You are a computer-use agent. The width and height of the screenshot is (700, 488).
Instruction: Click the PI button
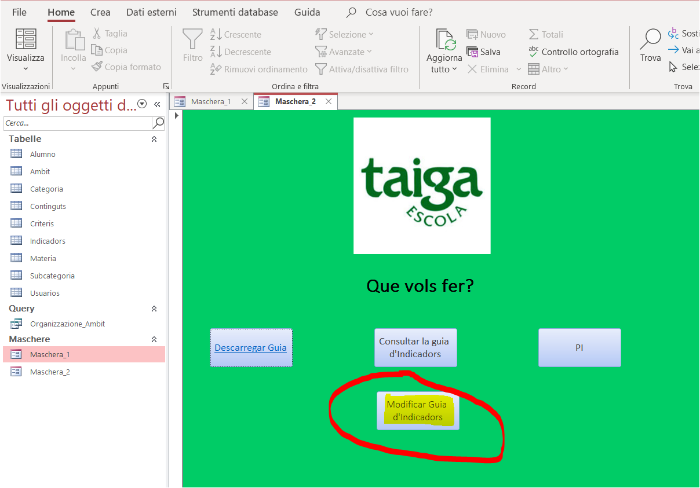[579, 347]
